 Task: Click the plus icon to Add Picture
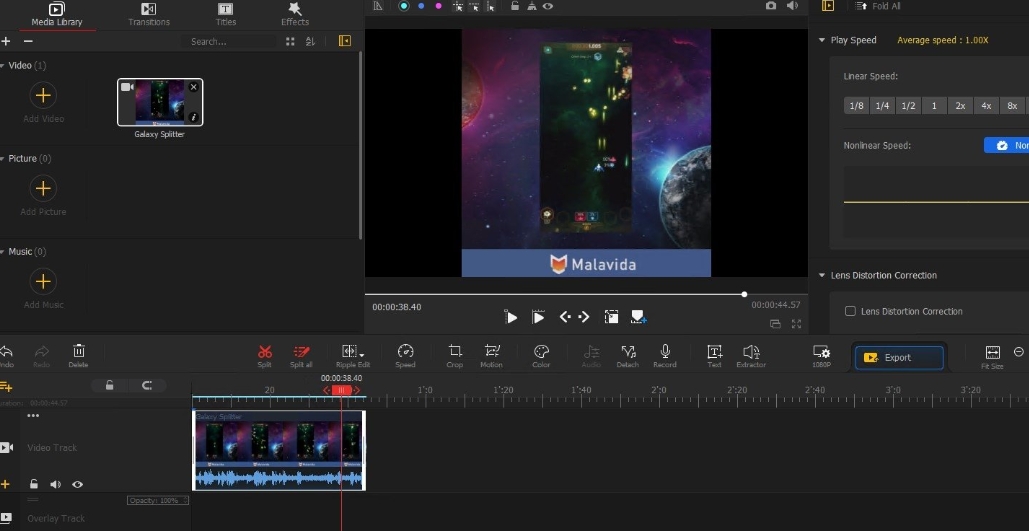[x=43, y=188]
